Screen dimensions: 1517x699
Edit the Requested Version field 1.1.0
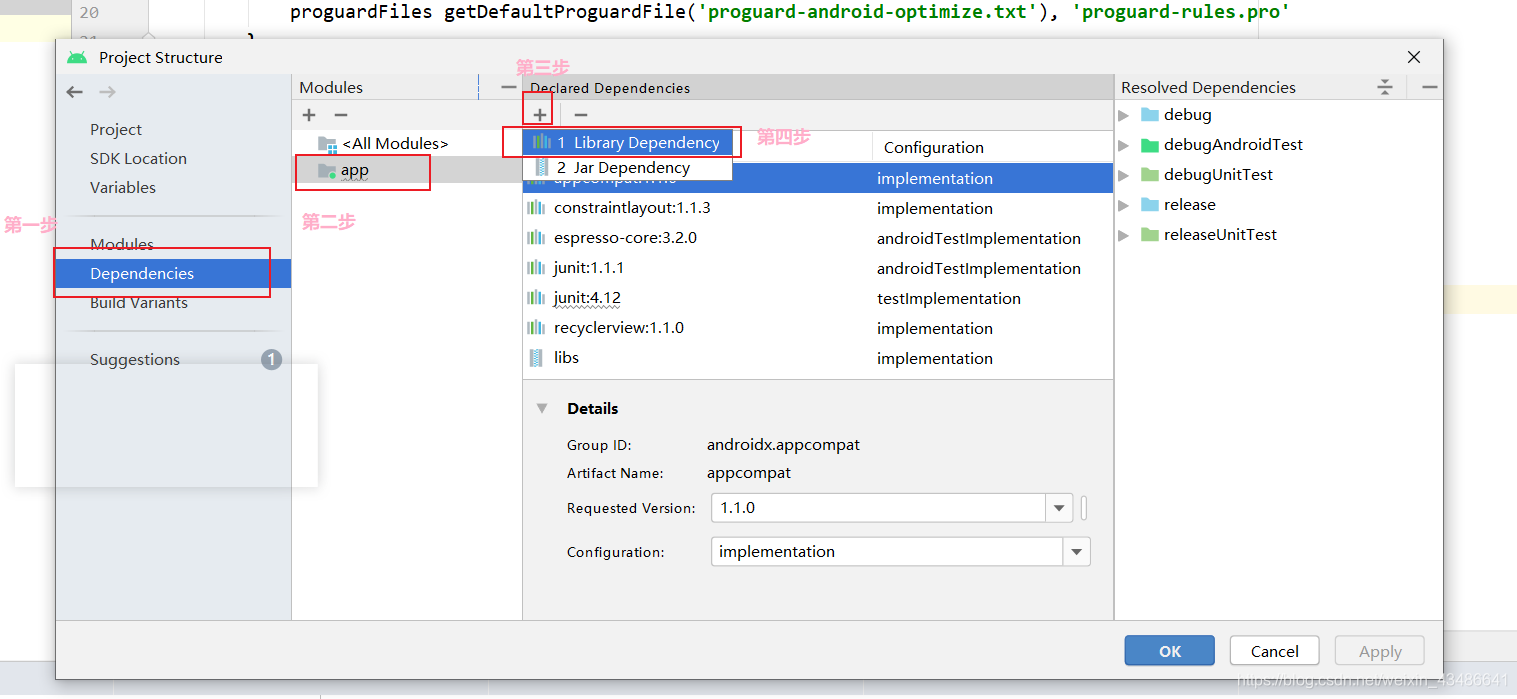879,508
